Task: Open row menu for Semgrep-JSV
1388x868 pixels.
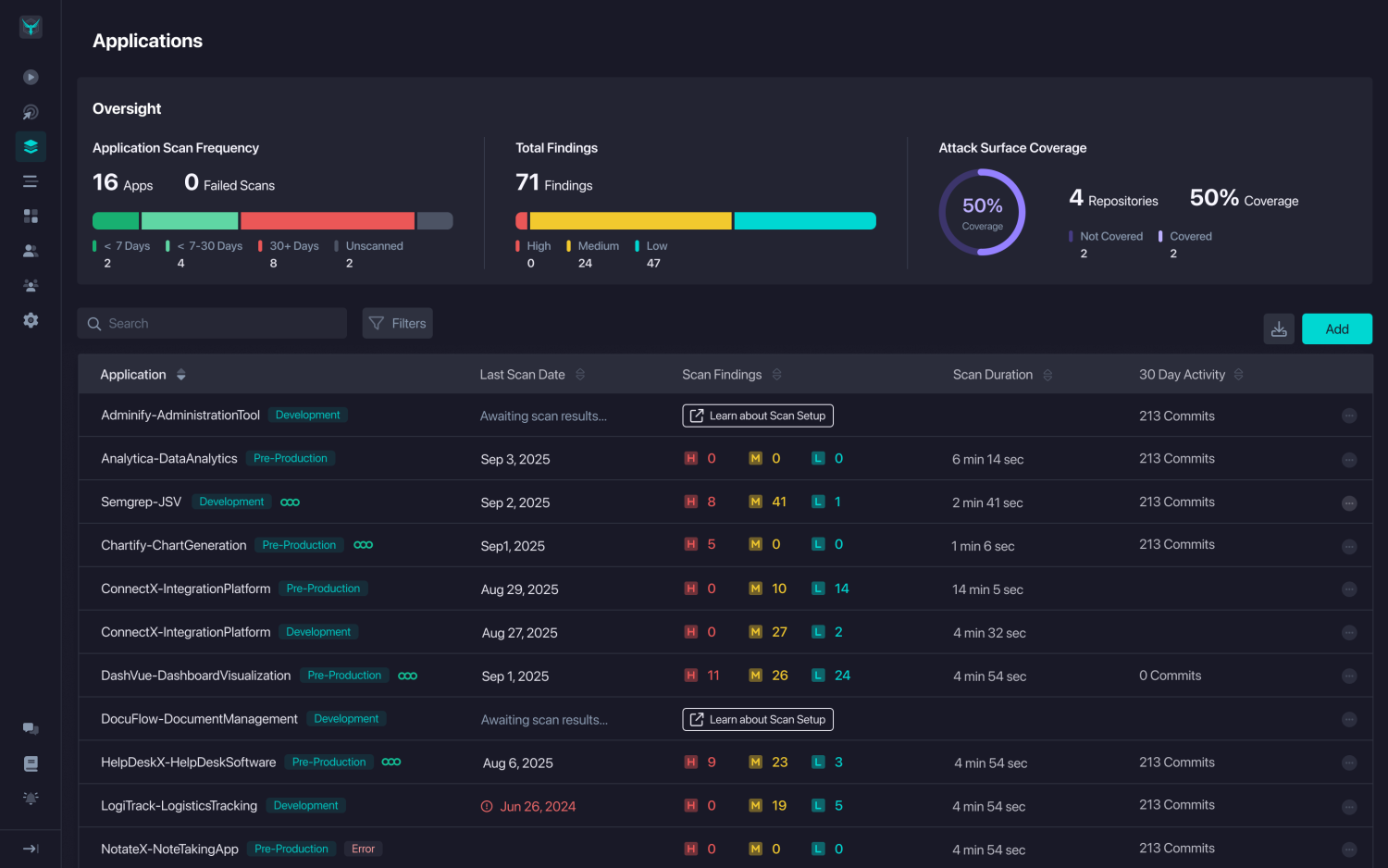Action: (x=1349, y=503)
